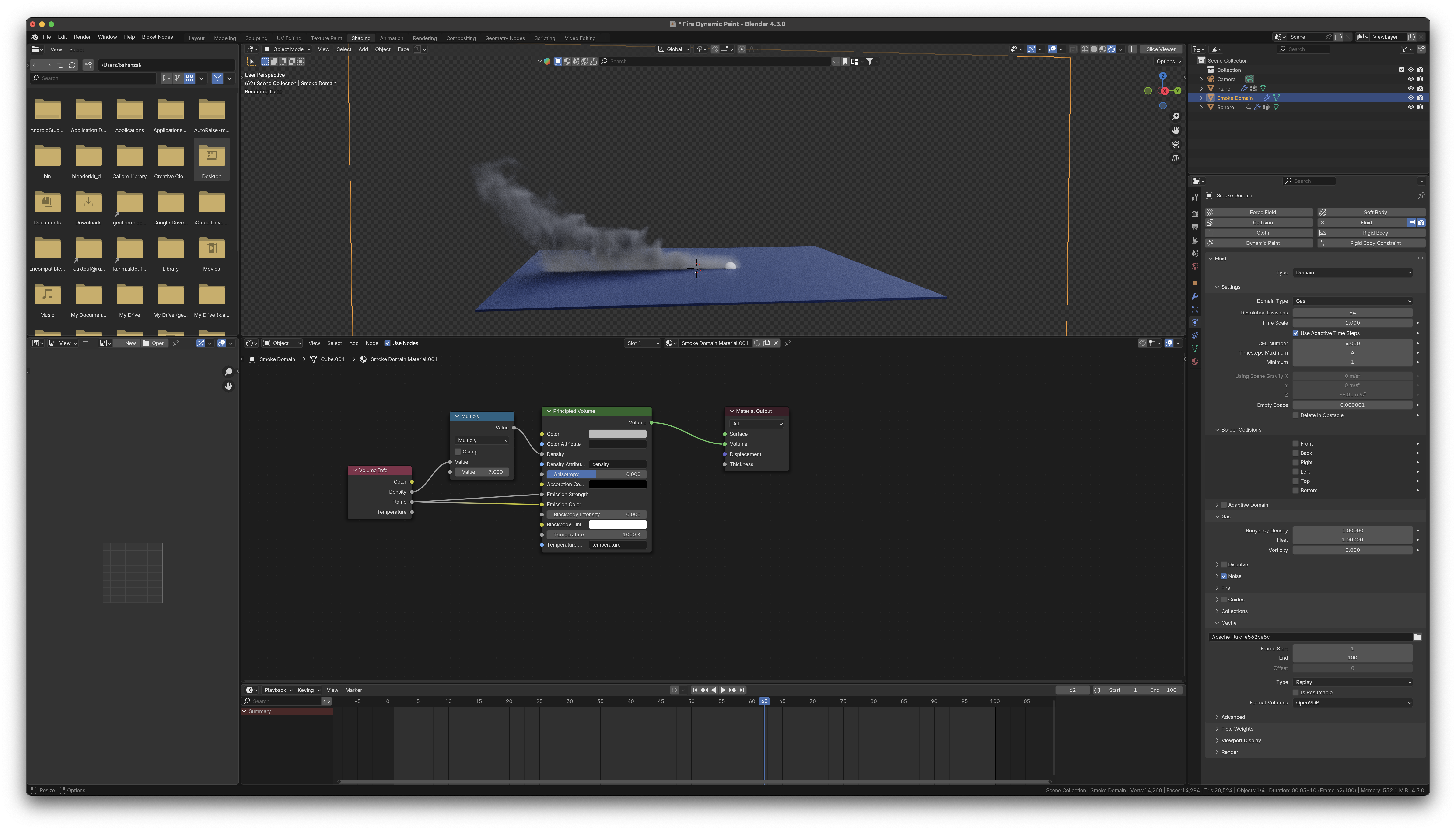Switch perspective/orthographic with the grid icon
The height and width of the screenshot is (830, 1456).
click(x=1176, y=158)
